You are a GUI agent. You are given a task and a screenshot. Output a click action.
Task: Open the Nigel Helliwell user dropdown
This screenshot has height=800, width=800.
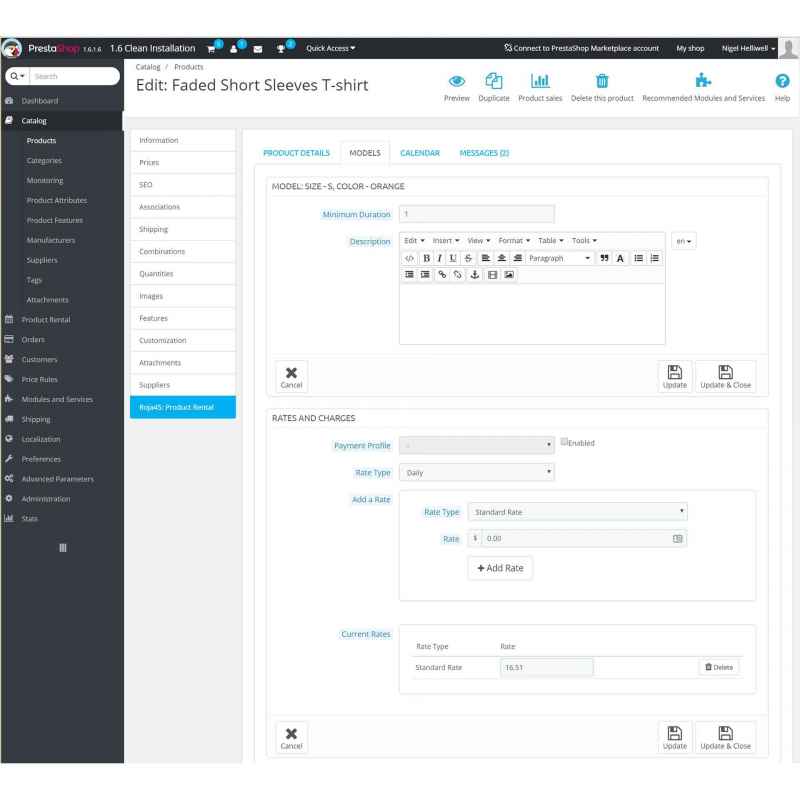(x=748, y=48)
